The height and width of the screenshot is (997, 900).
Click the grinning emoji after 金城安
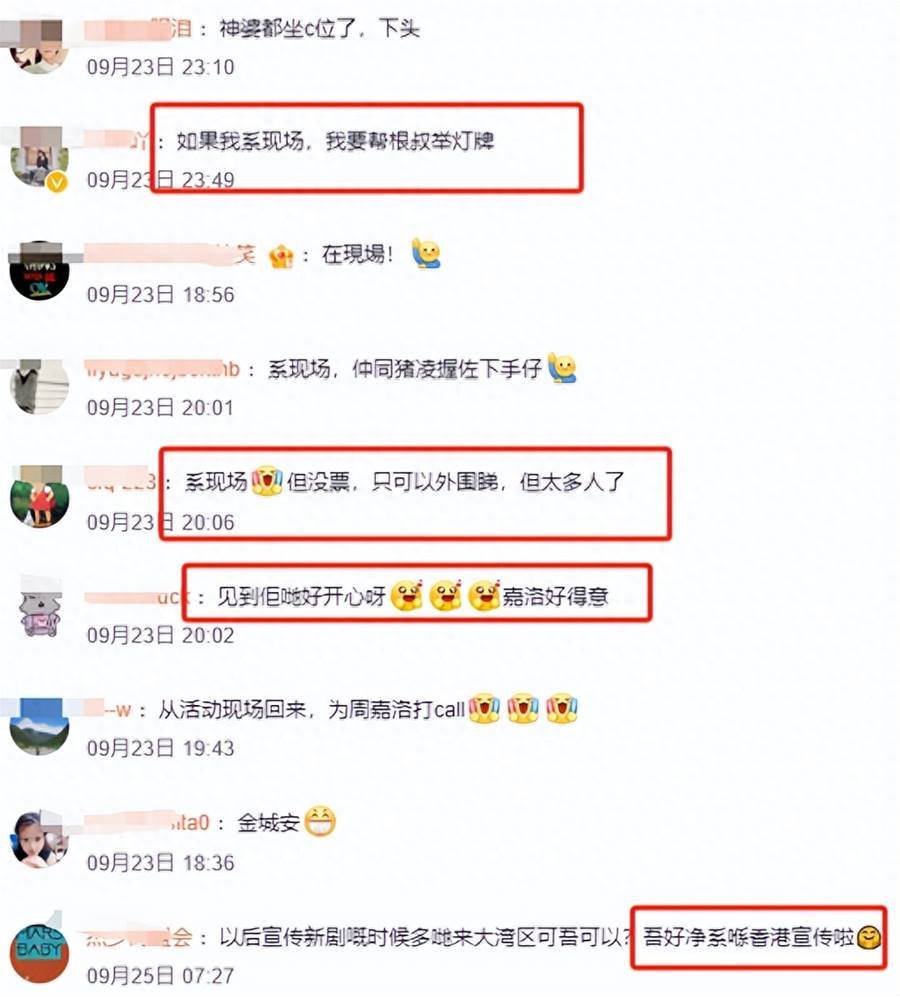(x=320, y=822)
